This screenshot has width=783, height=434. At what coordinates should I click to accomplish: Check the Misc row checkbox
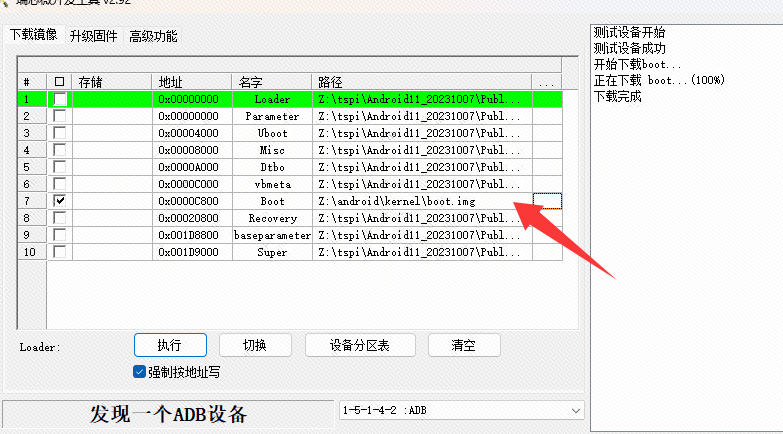coord(60,150)
